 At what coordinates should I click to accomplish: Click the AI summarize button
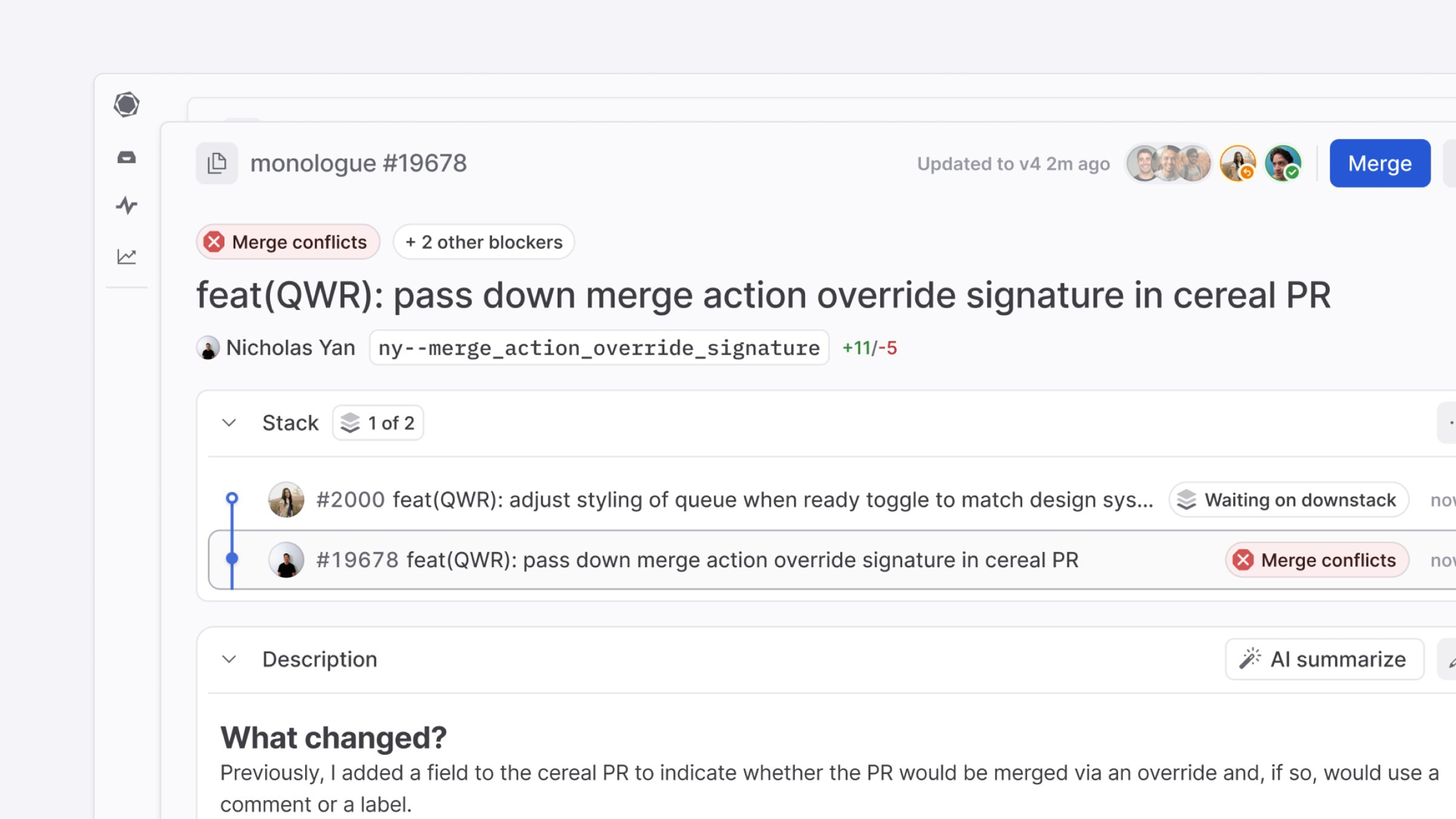pyautogui.click(x=1324, y=659)
